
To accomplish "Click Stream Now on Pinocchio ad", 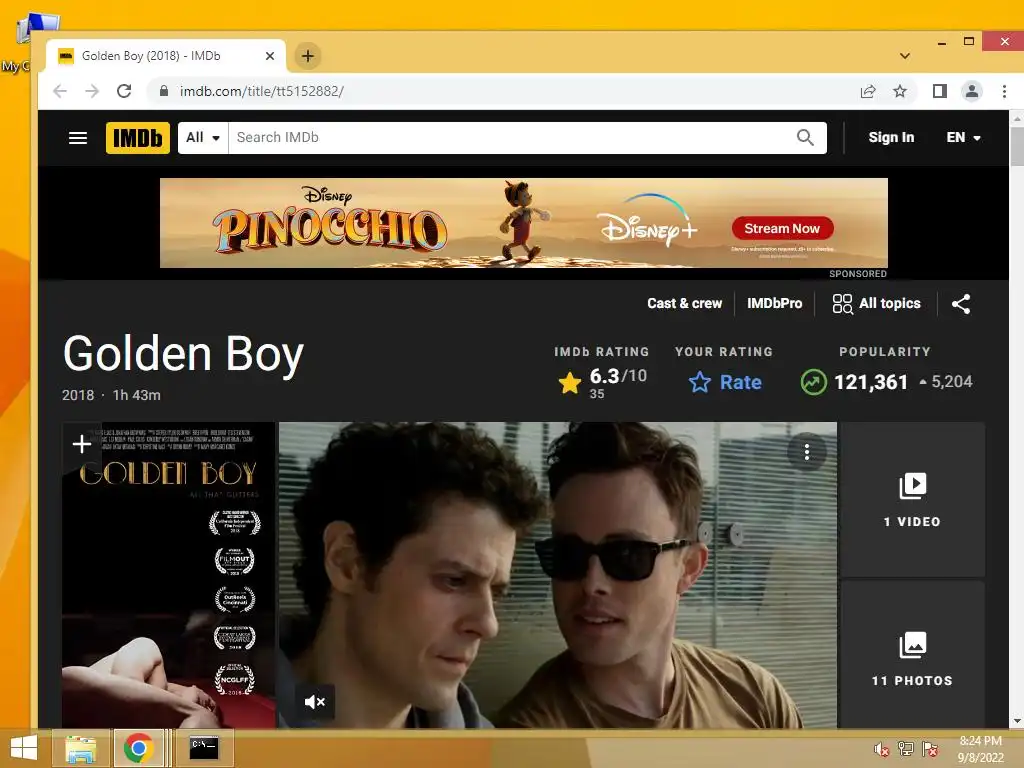I will click(x=782, y=229).
